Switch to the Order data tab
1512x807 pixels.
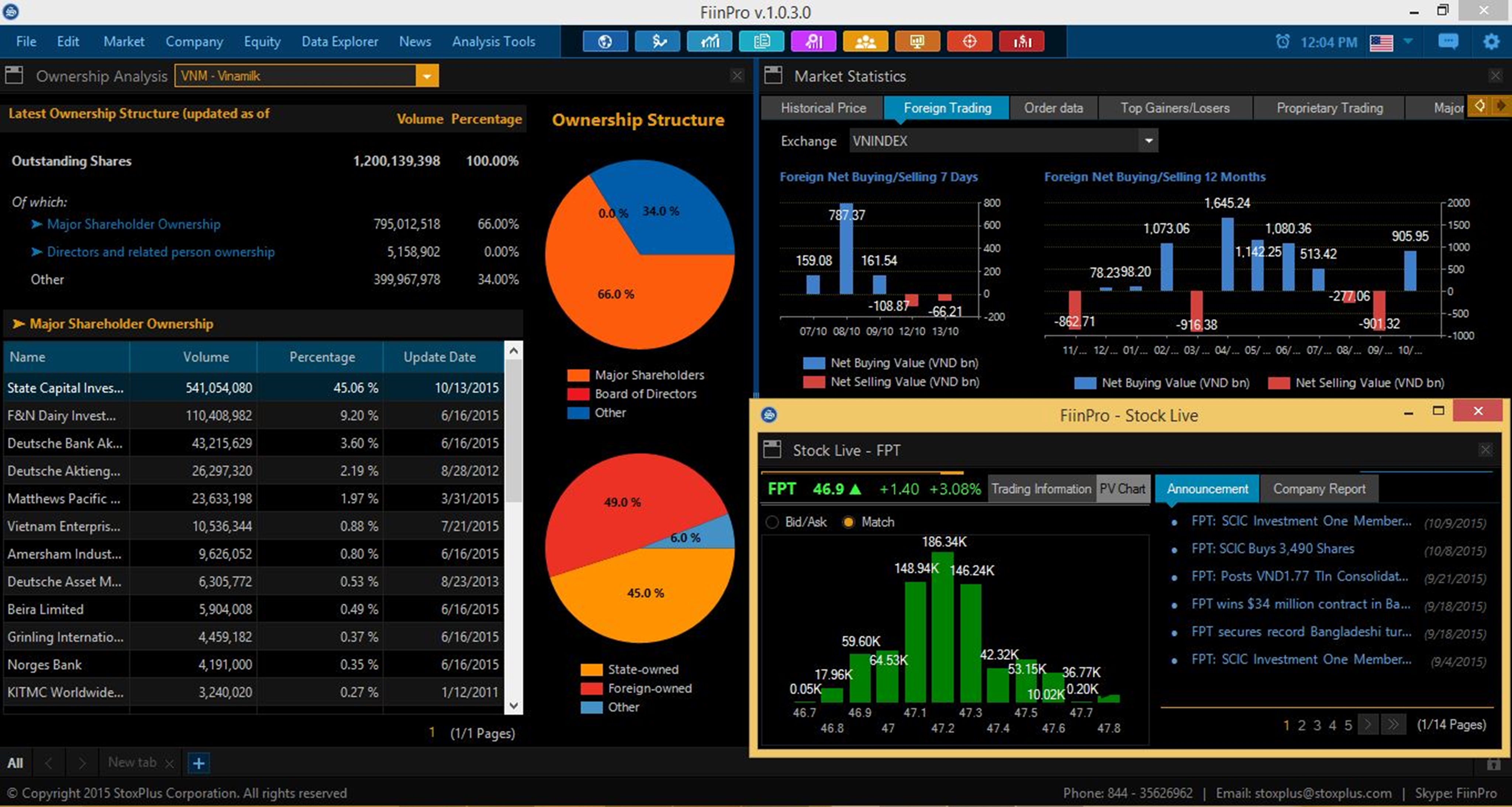[1053, 108]
